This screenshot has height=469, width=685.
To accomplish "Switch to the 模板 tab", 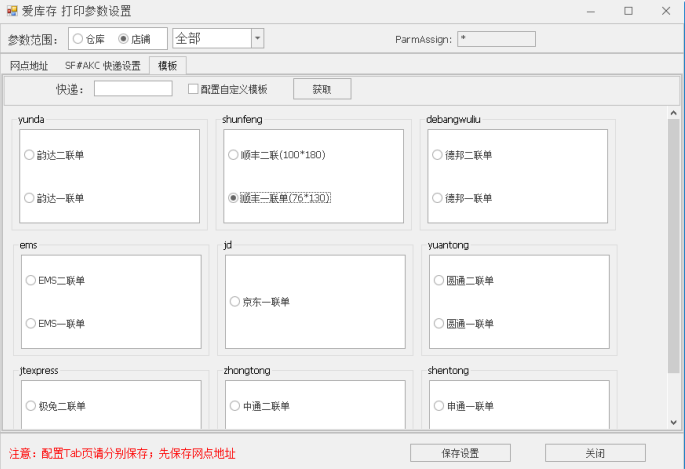I will (x=168, y=66).
